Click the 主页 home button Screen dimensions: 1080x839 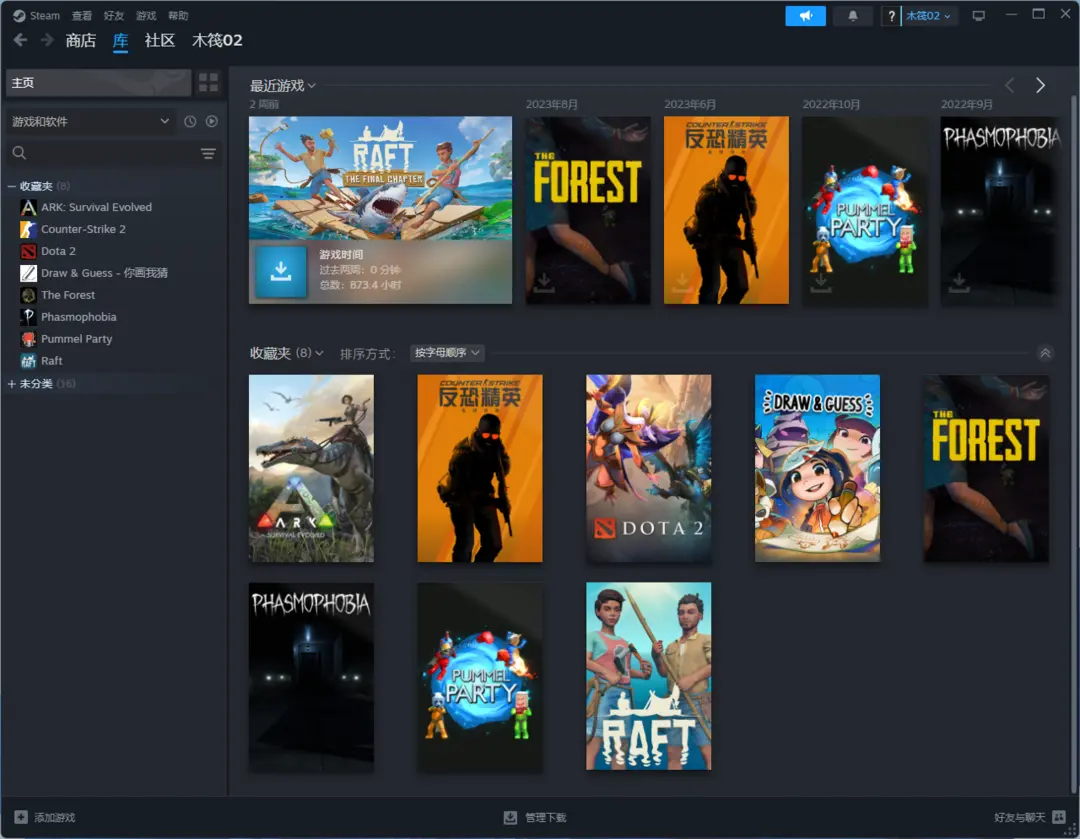pyautogui.click(x=98, y=83)
